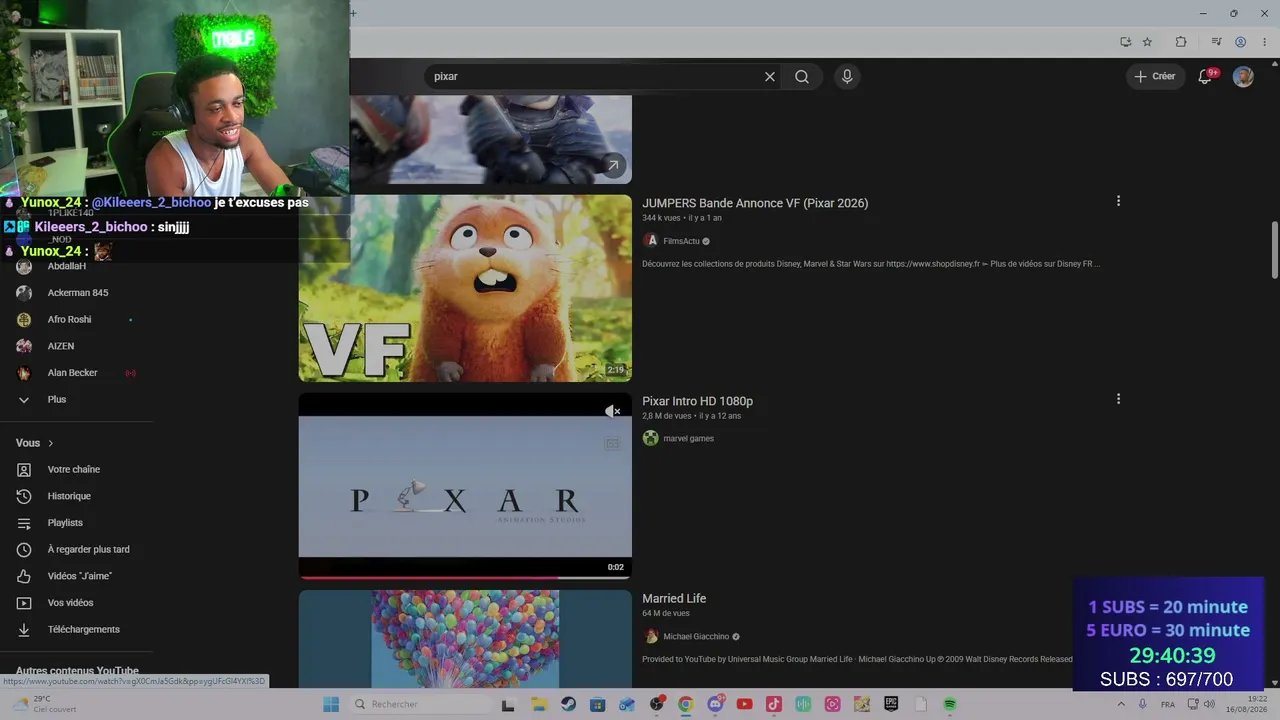Open the Married Life balloon thumbnail
This screenshot has height=720, width=1280.
465,639
